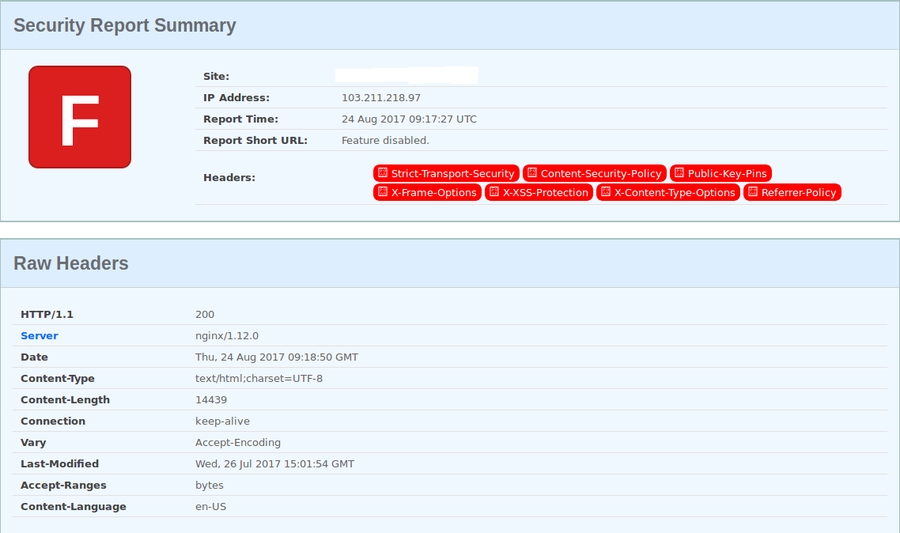Click the red F grade badge

79,117
